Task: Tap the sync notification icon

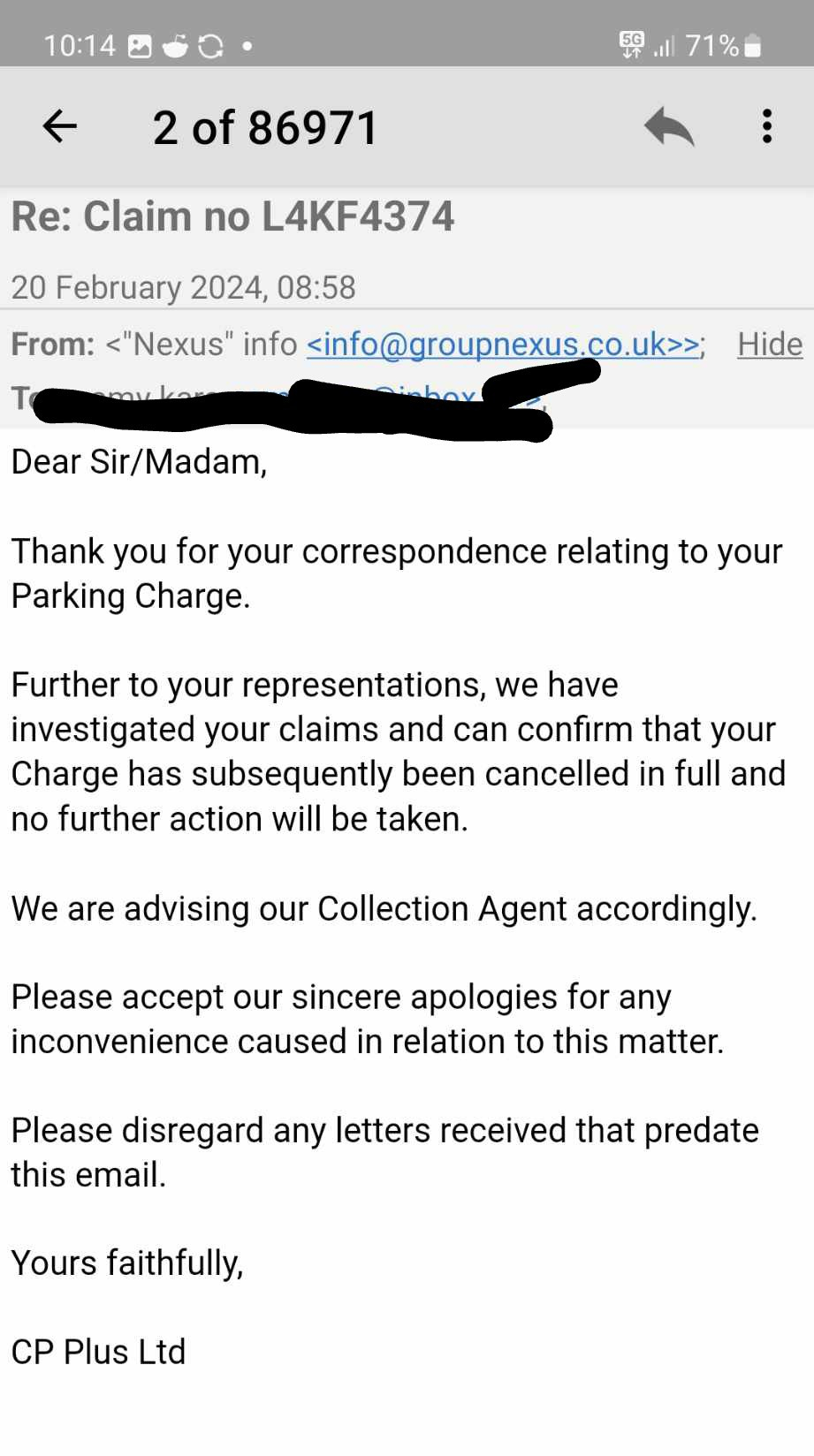Action: [210, 46]
